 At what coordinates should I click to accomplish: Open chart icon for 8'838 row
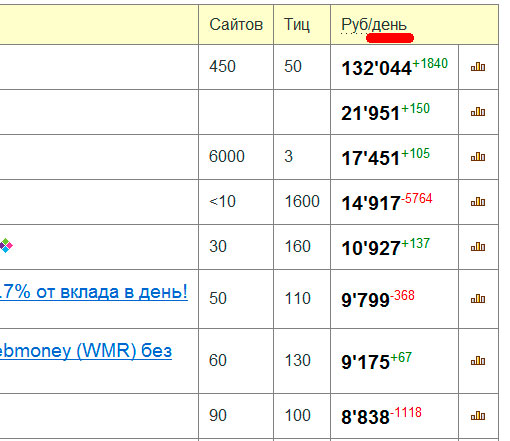478,416
